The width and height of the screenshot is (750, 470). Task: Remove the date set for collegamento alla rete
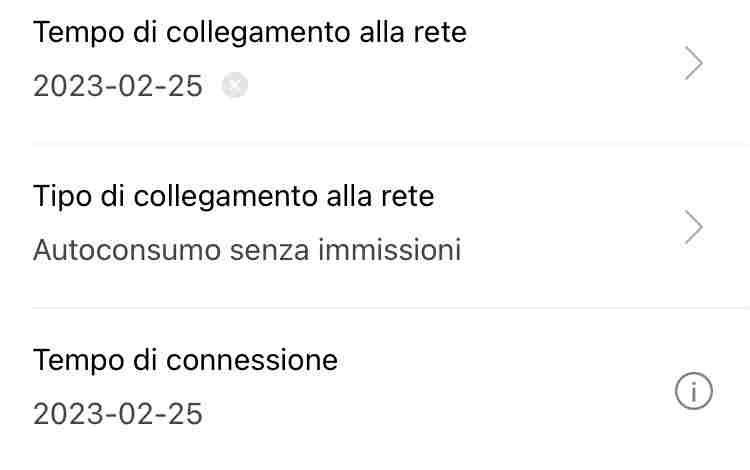click(x=235, y=86)
